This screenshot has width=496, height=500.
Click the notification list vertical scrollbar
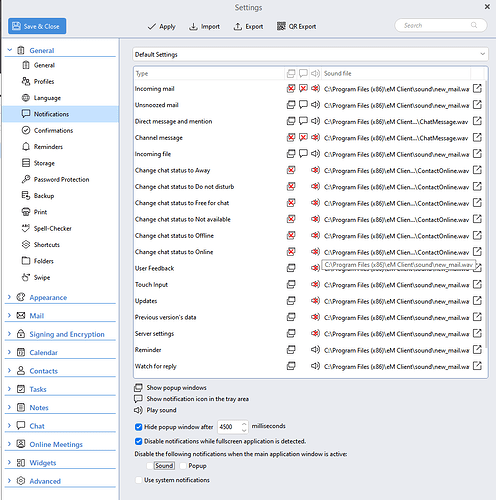tap(486, 213)
